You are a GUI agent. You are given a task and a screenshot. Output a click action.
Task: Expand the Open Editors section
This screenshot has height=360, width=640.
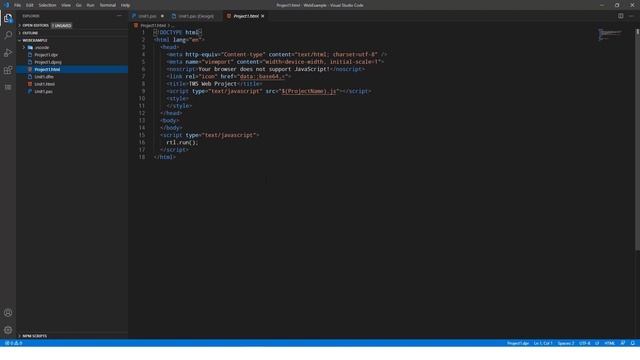(19, 25)
